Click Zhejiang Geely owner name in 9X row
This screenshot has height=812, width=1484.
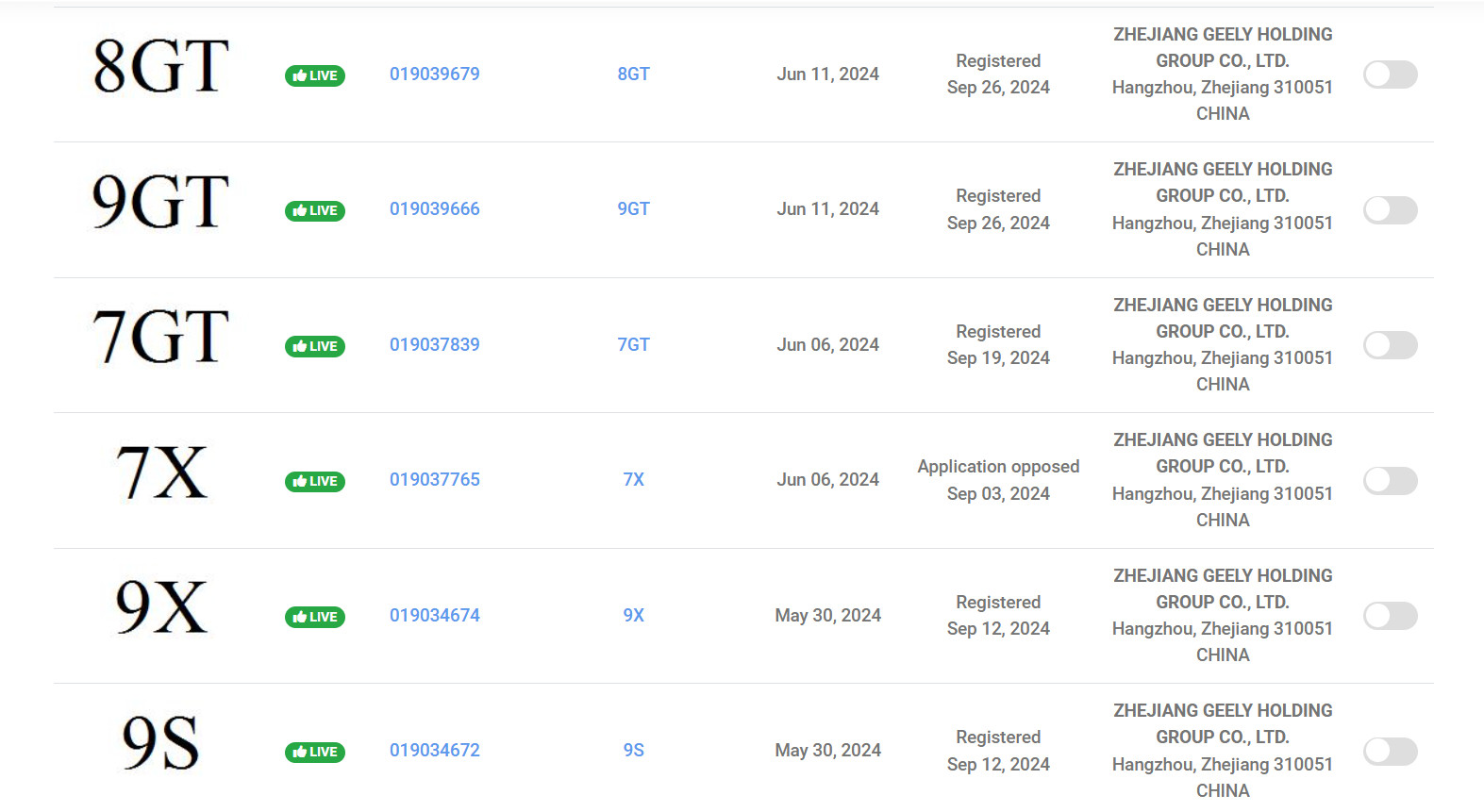1223,588
